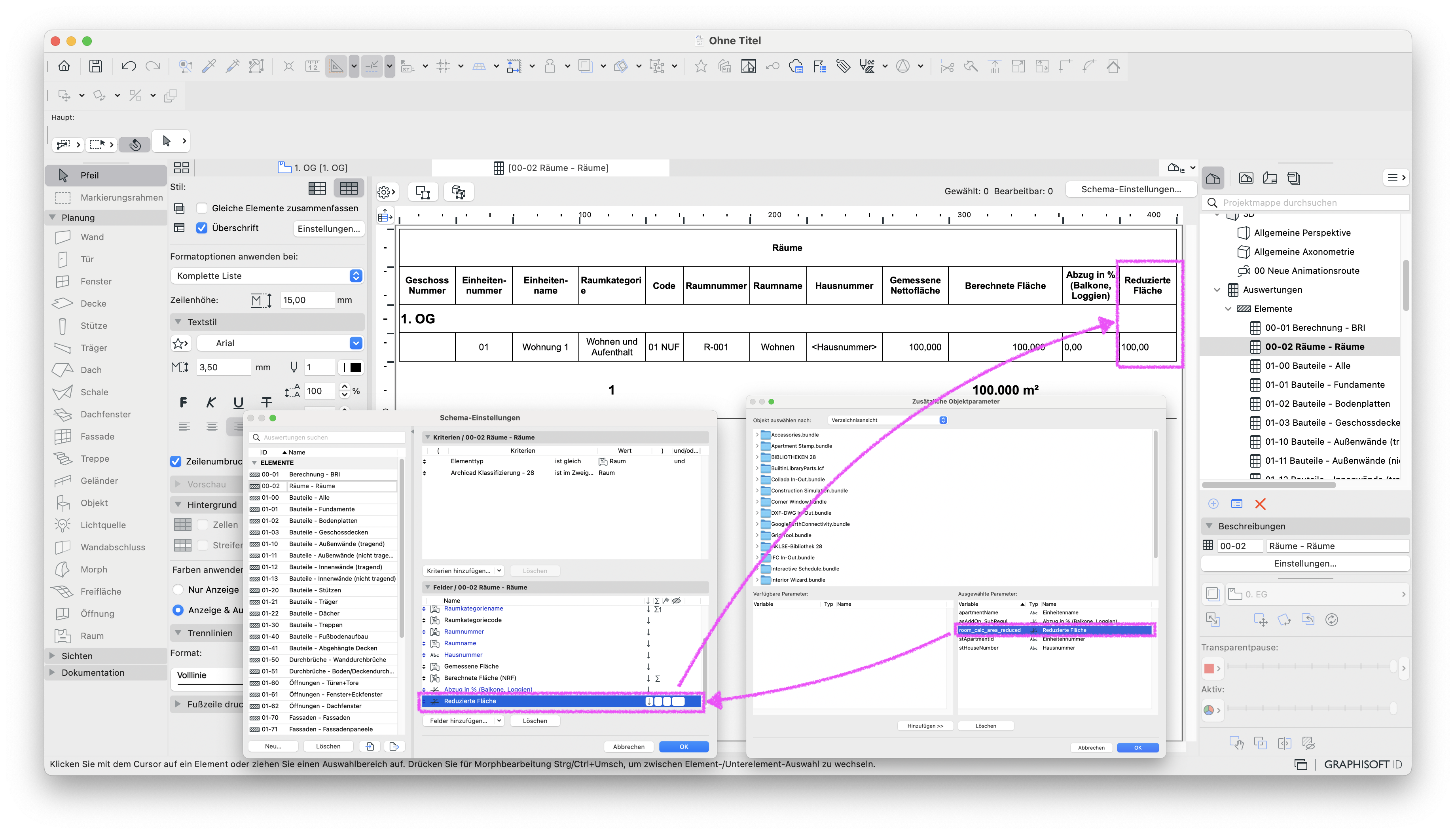Click the Undo arrow icon
The image size is (1456, 834).
[x=128, y=66]
